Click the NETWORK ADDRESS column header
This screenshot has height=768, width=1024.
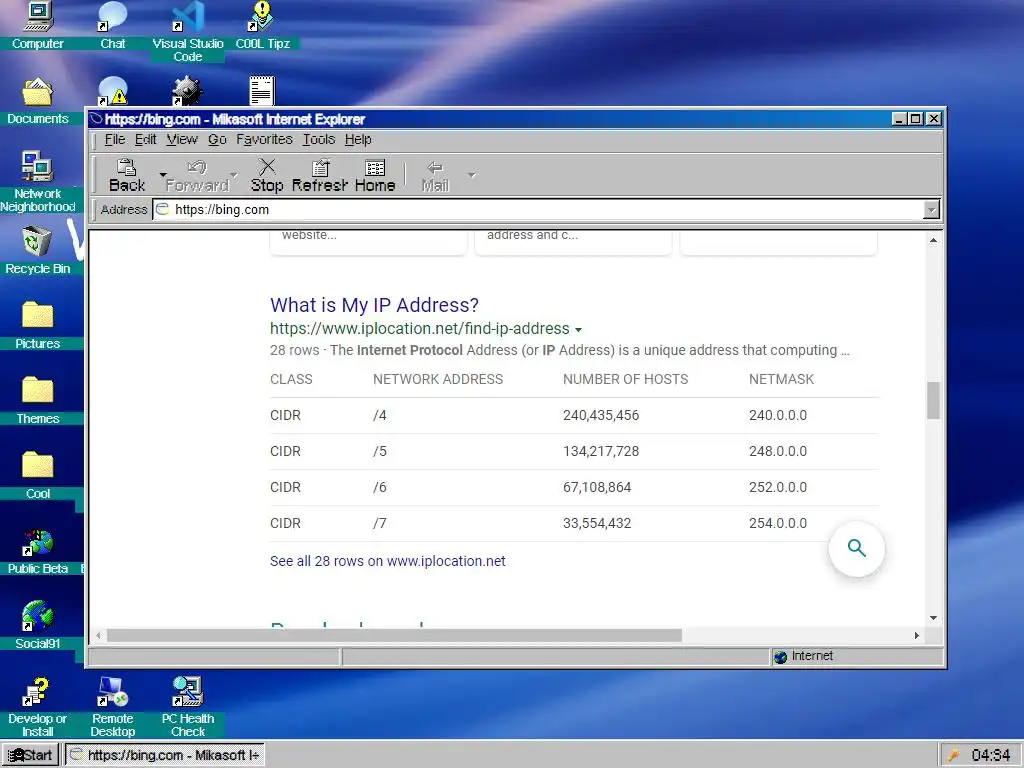pos(438,379)
